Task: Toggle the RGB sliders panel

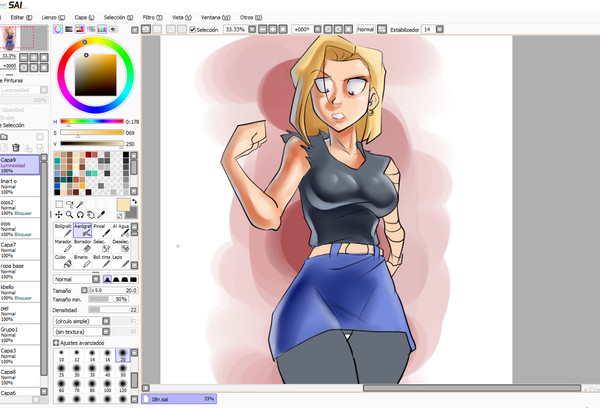Action: (69, 29)
